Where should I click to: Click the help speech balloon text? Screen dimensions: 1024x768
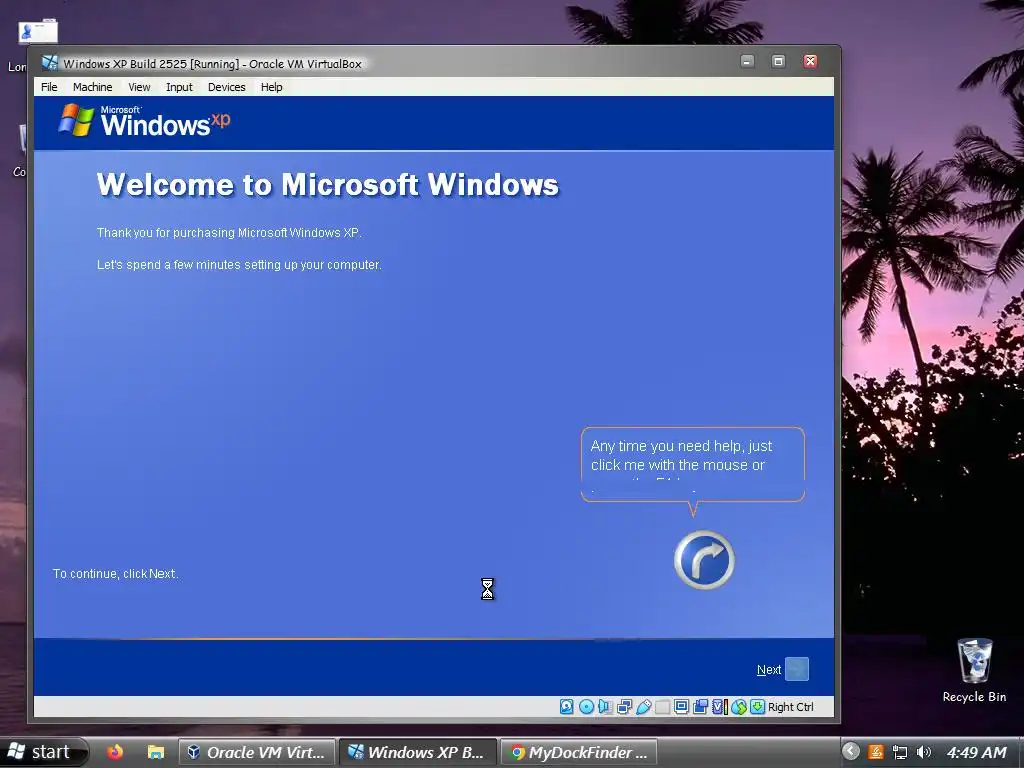pyautogui.click(x=681, y=455)
